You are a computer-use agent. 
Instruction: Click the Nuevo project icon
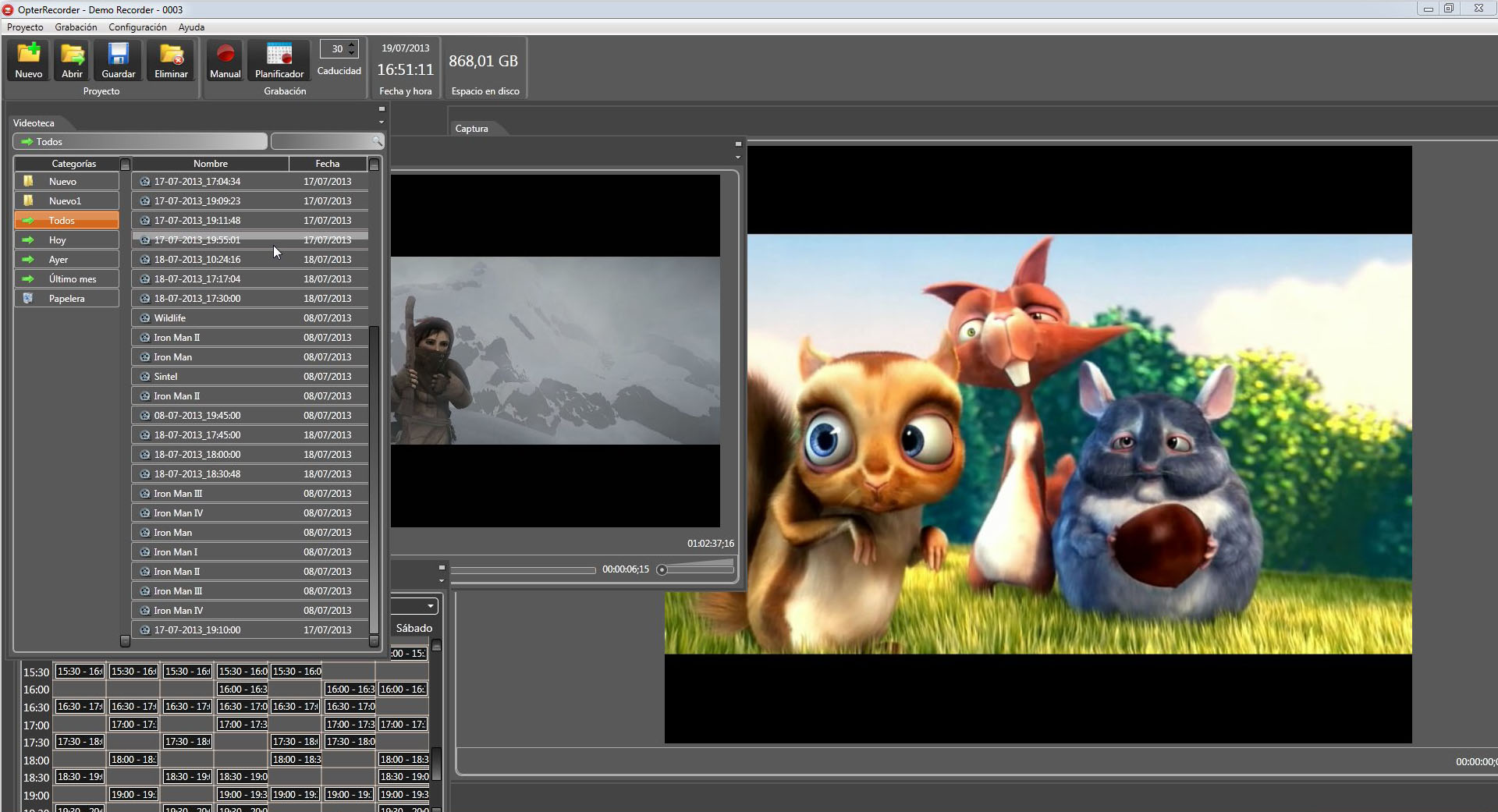pos(29,59)
